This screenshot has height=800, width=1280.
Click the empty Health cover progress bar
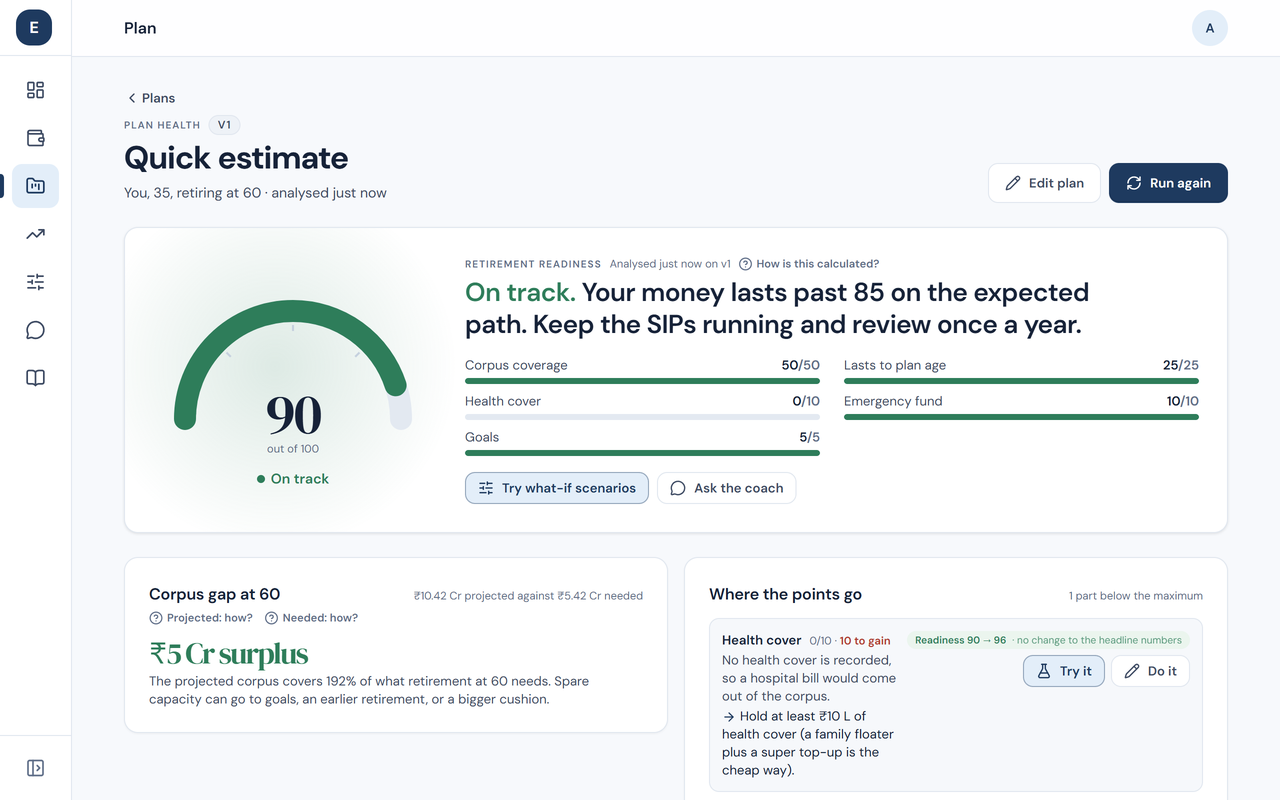[x=642, y=417]
